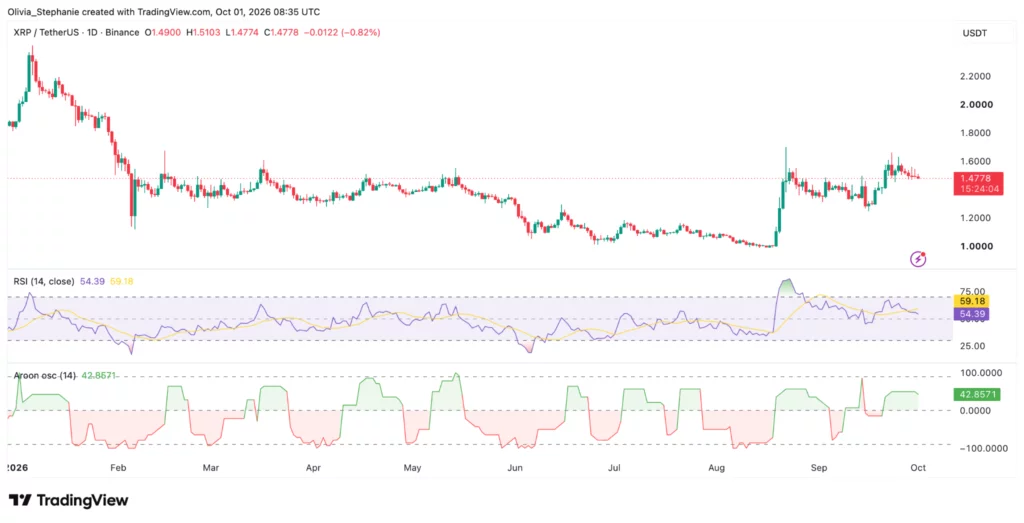Click the Feb label on time axis
The image size is (1024, 523).
[x=118, y=468]
